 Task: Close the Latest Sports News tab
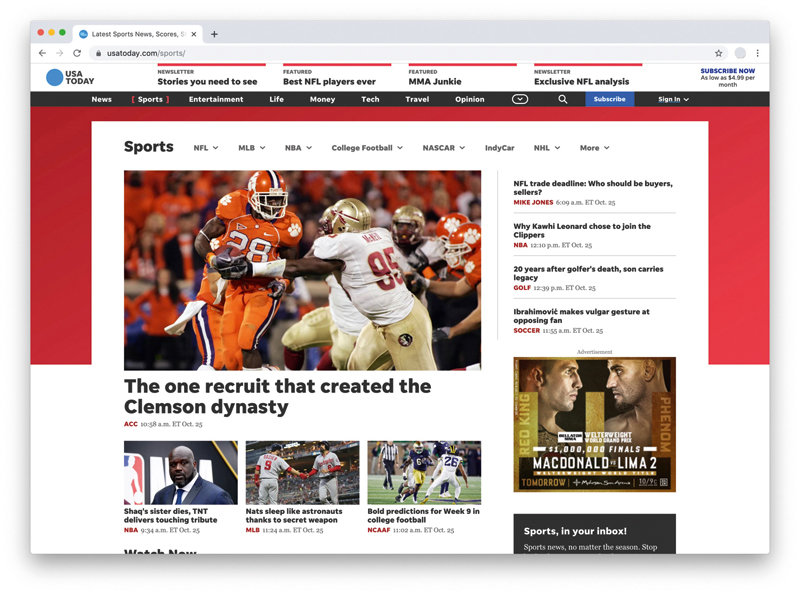point(194,34)
